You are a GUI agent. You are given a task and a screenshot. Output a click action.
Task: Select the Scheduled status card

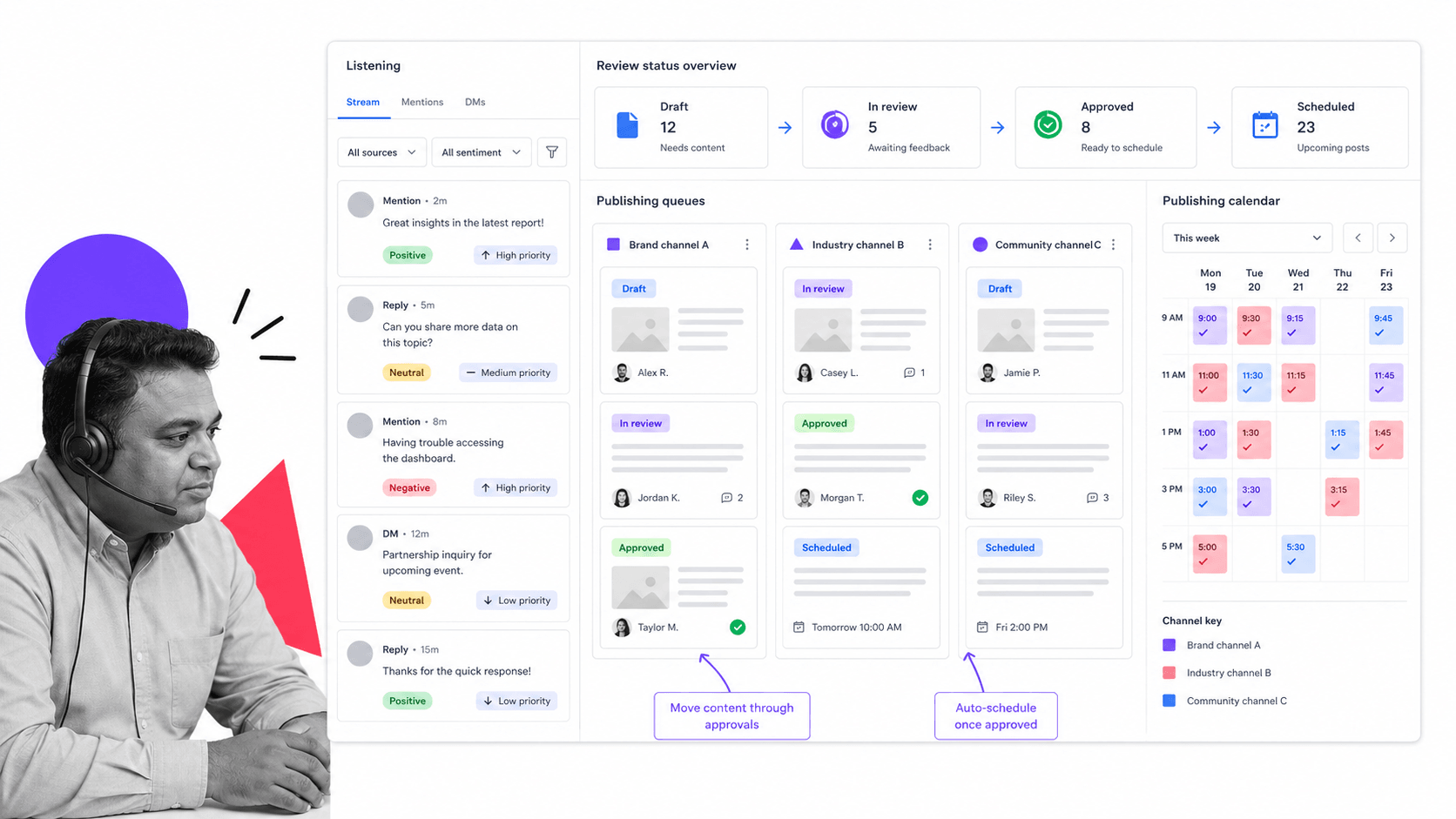[x=1319, y=127]
